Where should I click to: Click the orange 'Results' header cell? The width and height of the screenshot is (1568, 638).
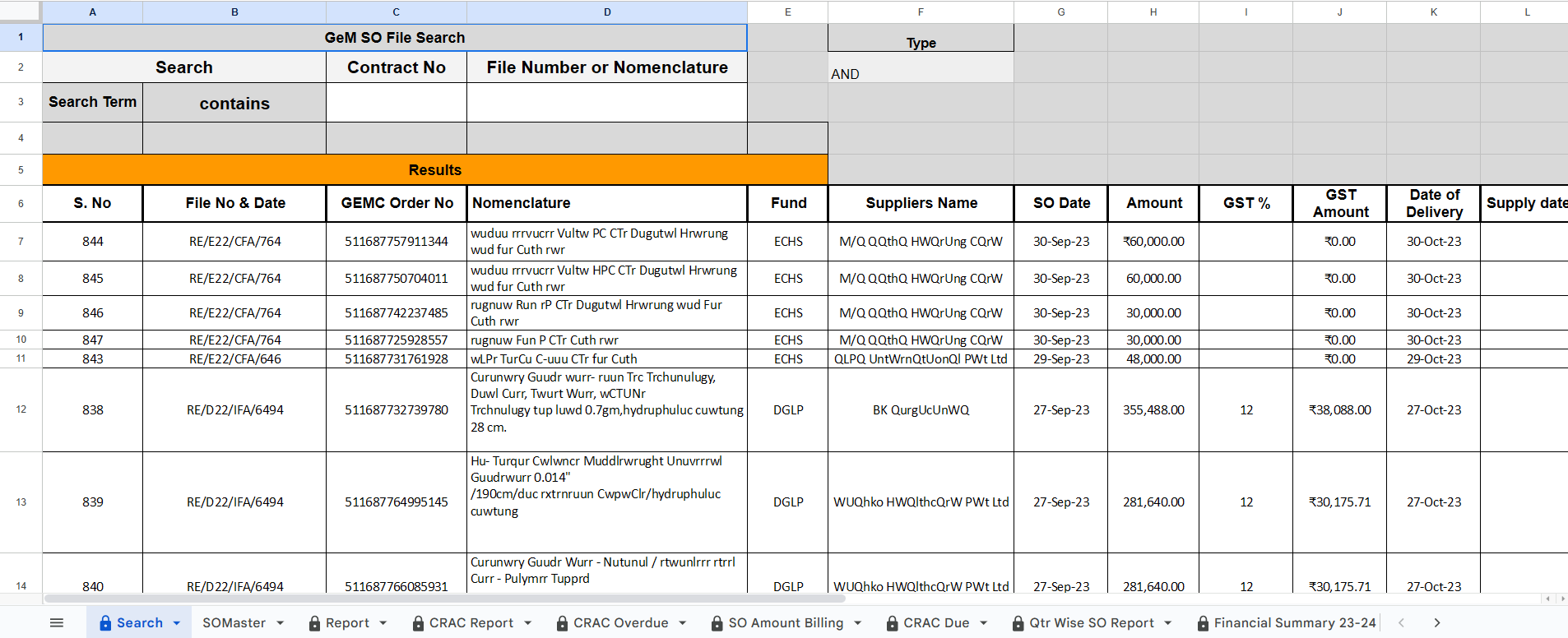pos(435,170)
